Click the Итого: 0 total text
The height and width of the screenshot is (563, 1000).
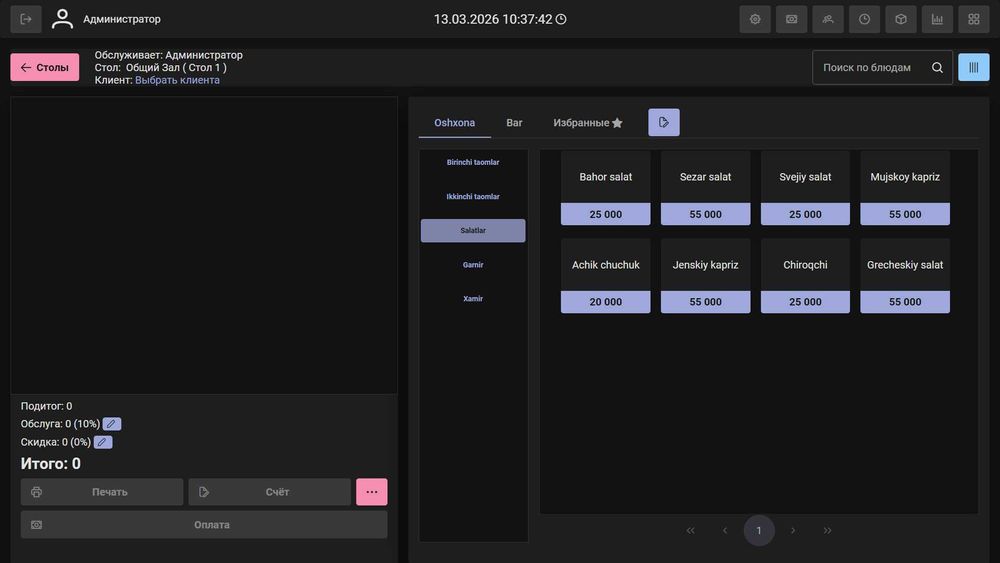(x=50, y=464)
